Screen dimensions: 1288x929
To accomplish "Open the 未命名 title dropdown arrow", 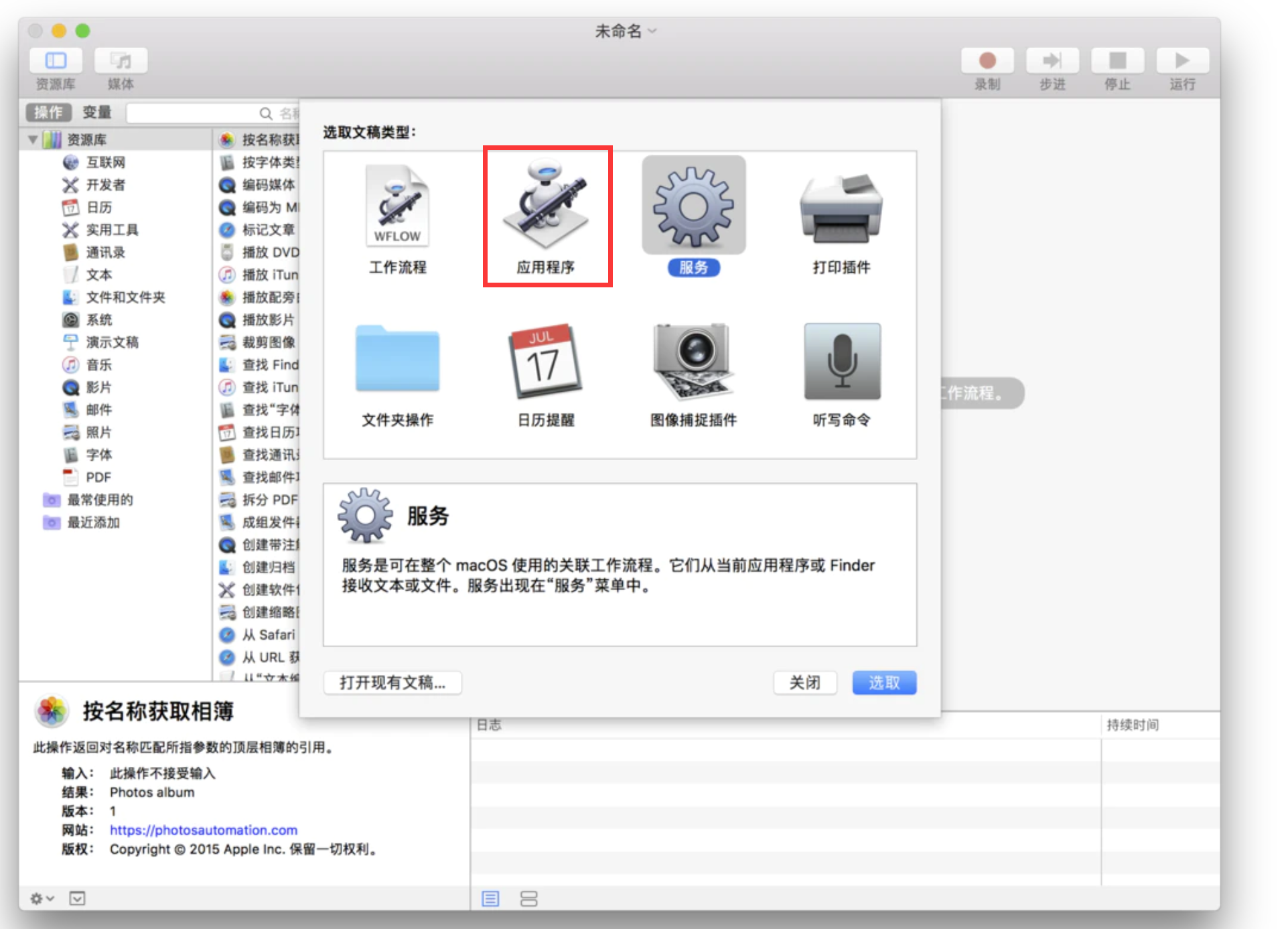I will 653,31.
